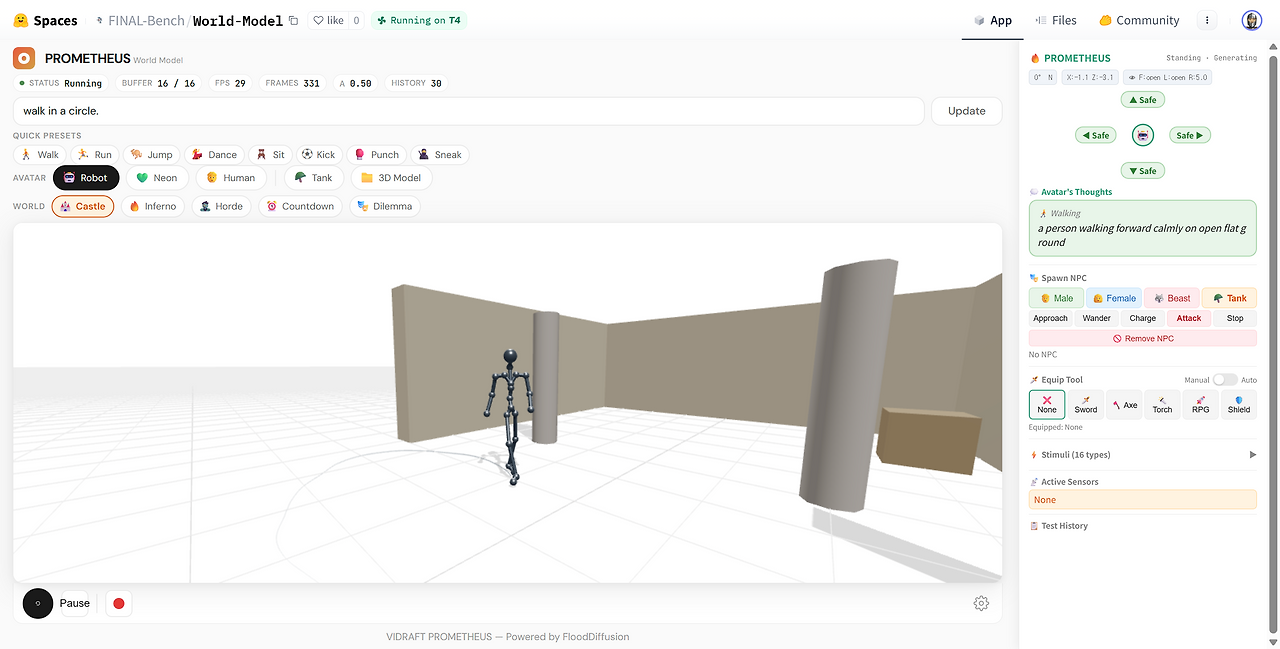Switch to the Files tab
The height and width of the screenshot is (649, 1280).
pos(1056,20)
